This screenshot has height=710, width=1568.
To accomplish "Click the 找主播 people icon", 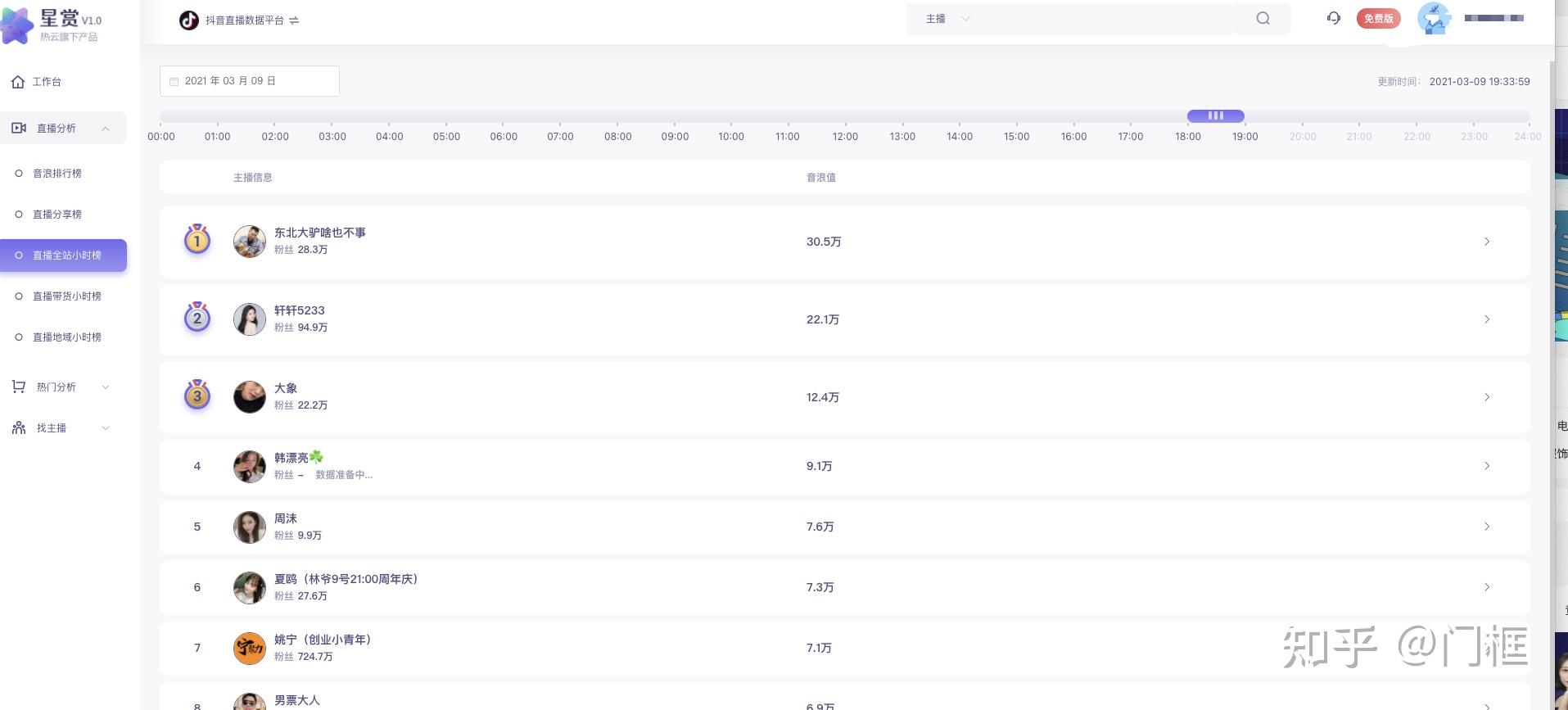I will (19, 427).
